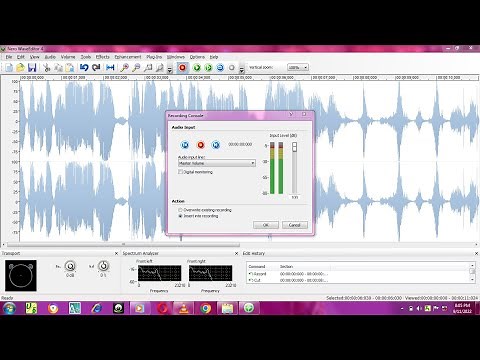Screen dimensions: 480x360
Task: Click the transport speed knob
Action: 103,266
